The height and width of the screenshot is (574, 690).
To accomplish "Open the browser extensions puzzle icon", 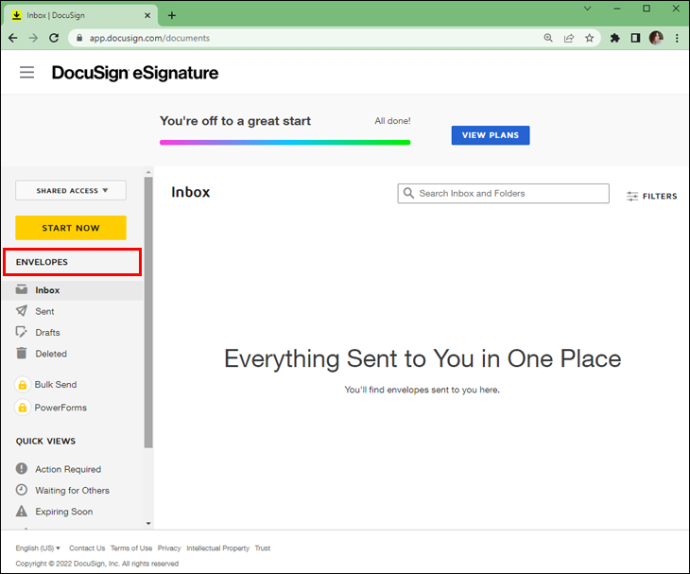I will [615, 38].
